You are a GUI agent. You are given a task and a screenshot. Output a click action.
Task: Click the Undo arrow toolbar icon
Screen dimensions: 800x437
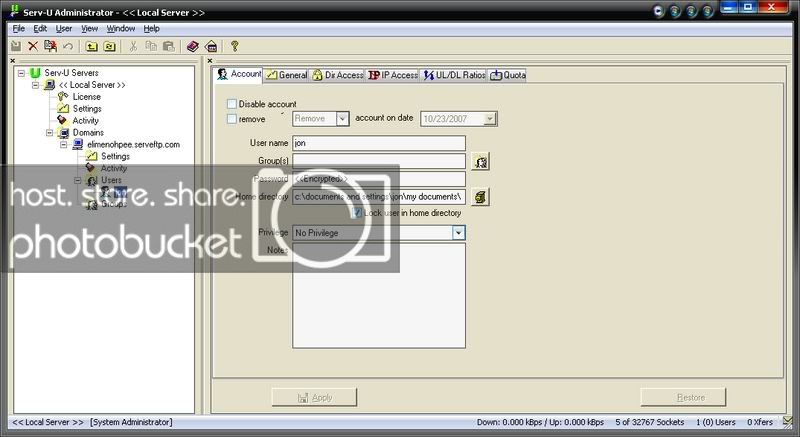click(x=67, y=46)
